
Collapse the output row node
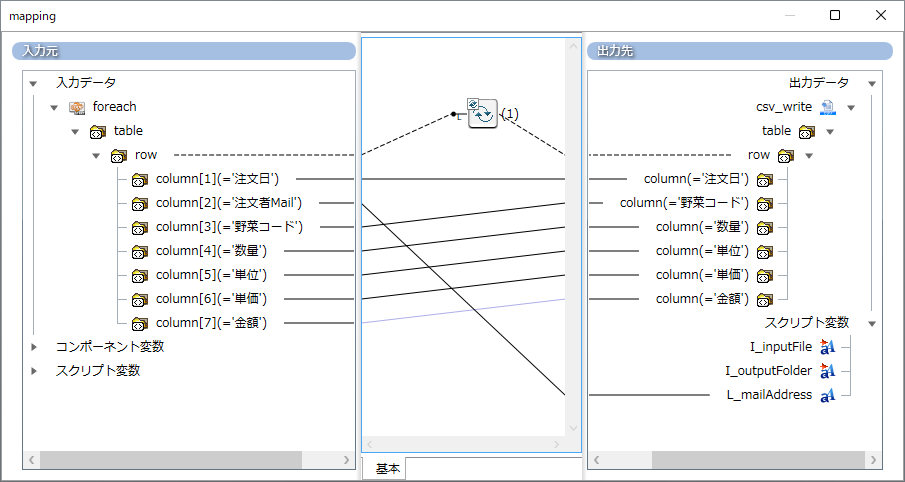809,156
